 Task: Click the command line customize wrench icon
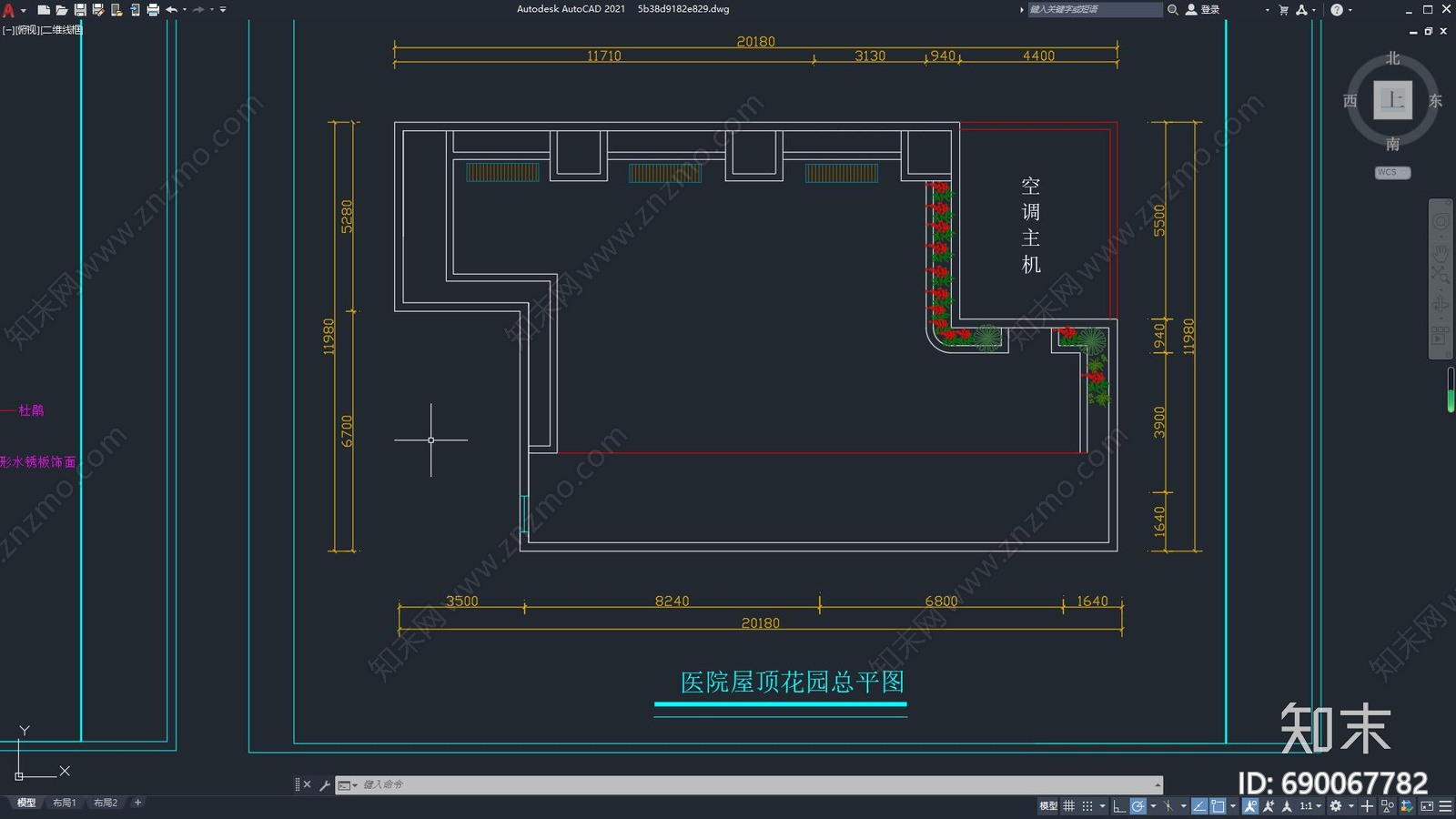pos(325,784)
